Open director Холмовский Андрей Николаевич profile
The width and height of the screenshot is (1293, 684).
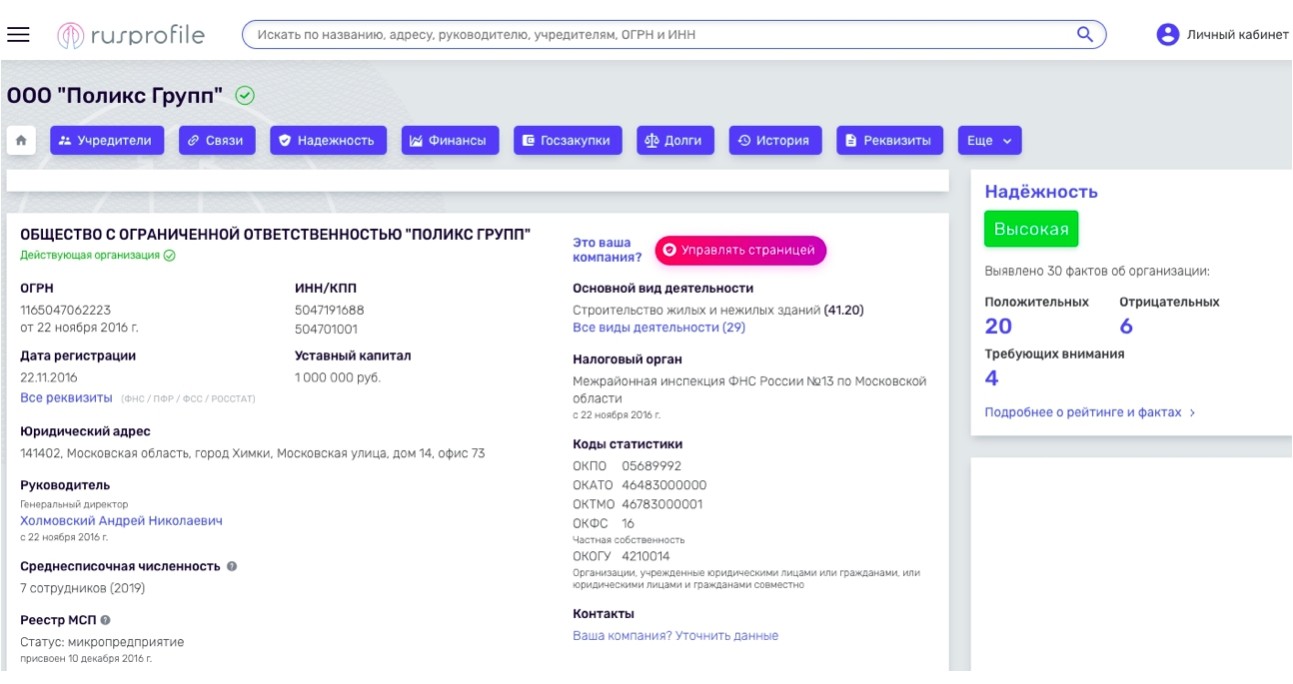(x=121, y=521)
